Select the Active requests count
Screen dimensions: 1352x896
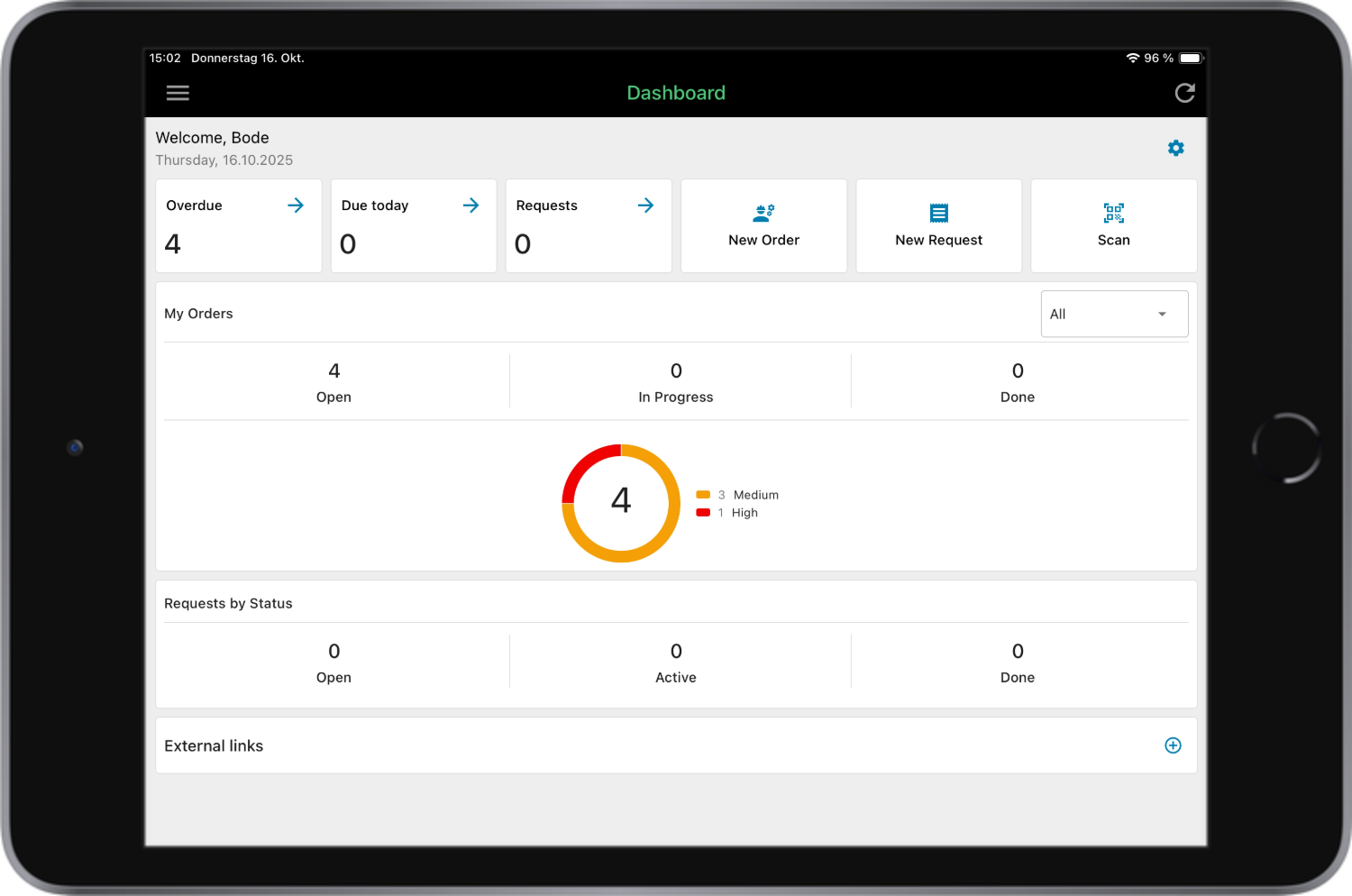(676, 652)
